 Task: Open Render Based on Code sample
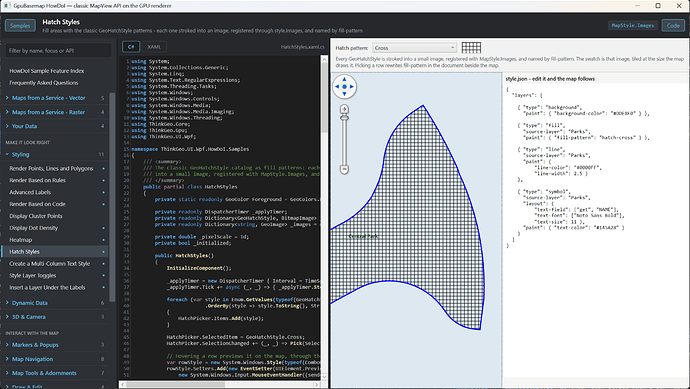coord(55,204)
